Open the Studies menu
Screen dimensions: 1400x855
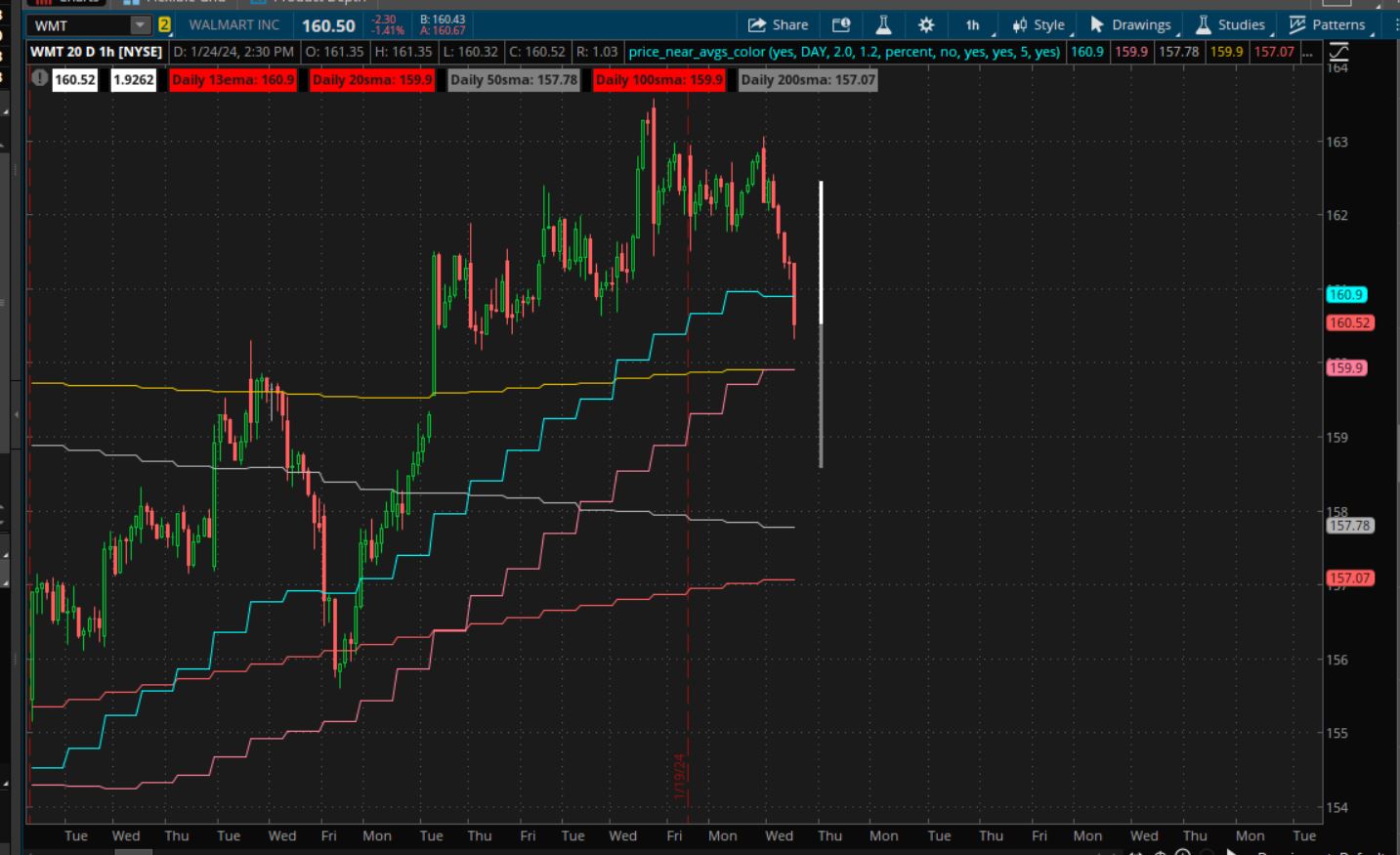pos(1231,24)
